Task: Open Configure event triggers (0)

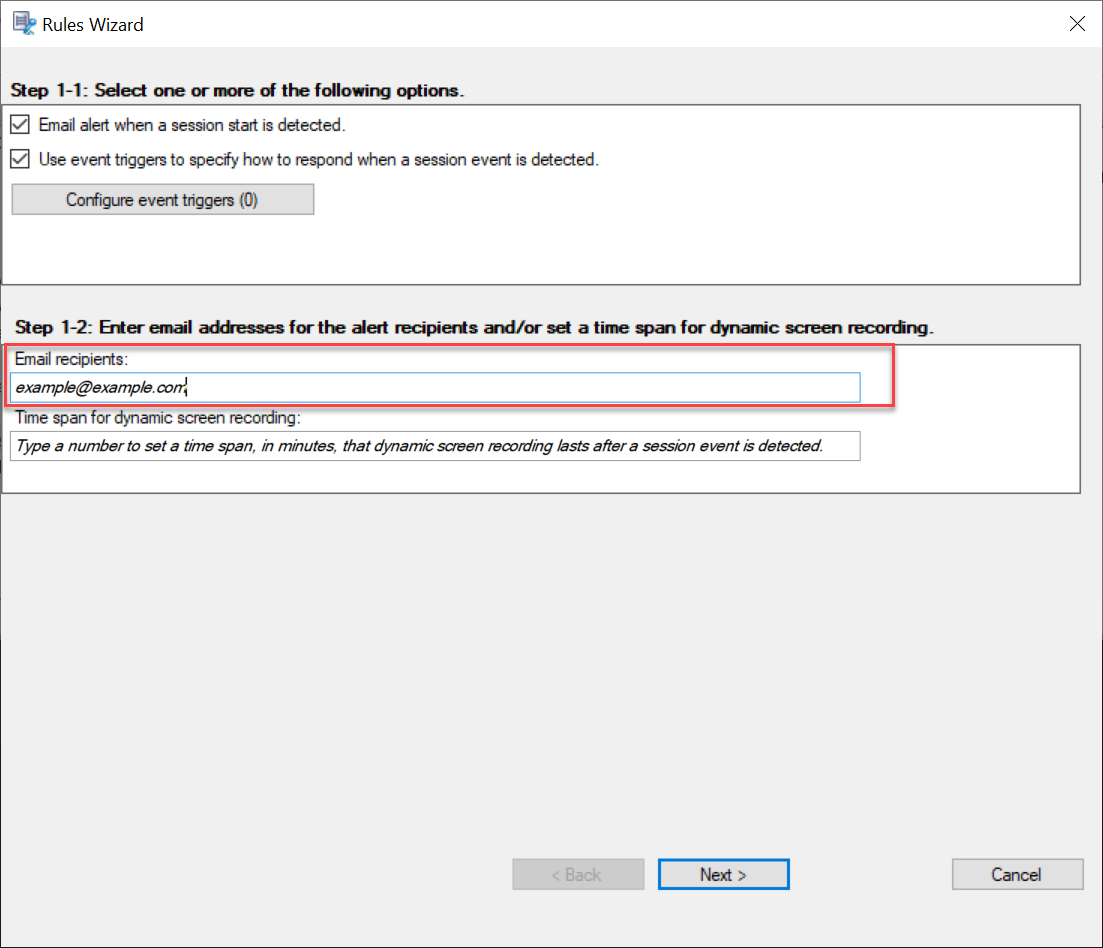Action: point(162,200)
